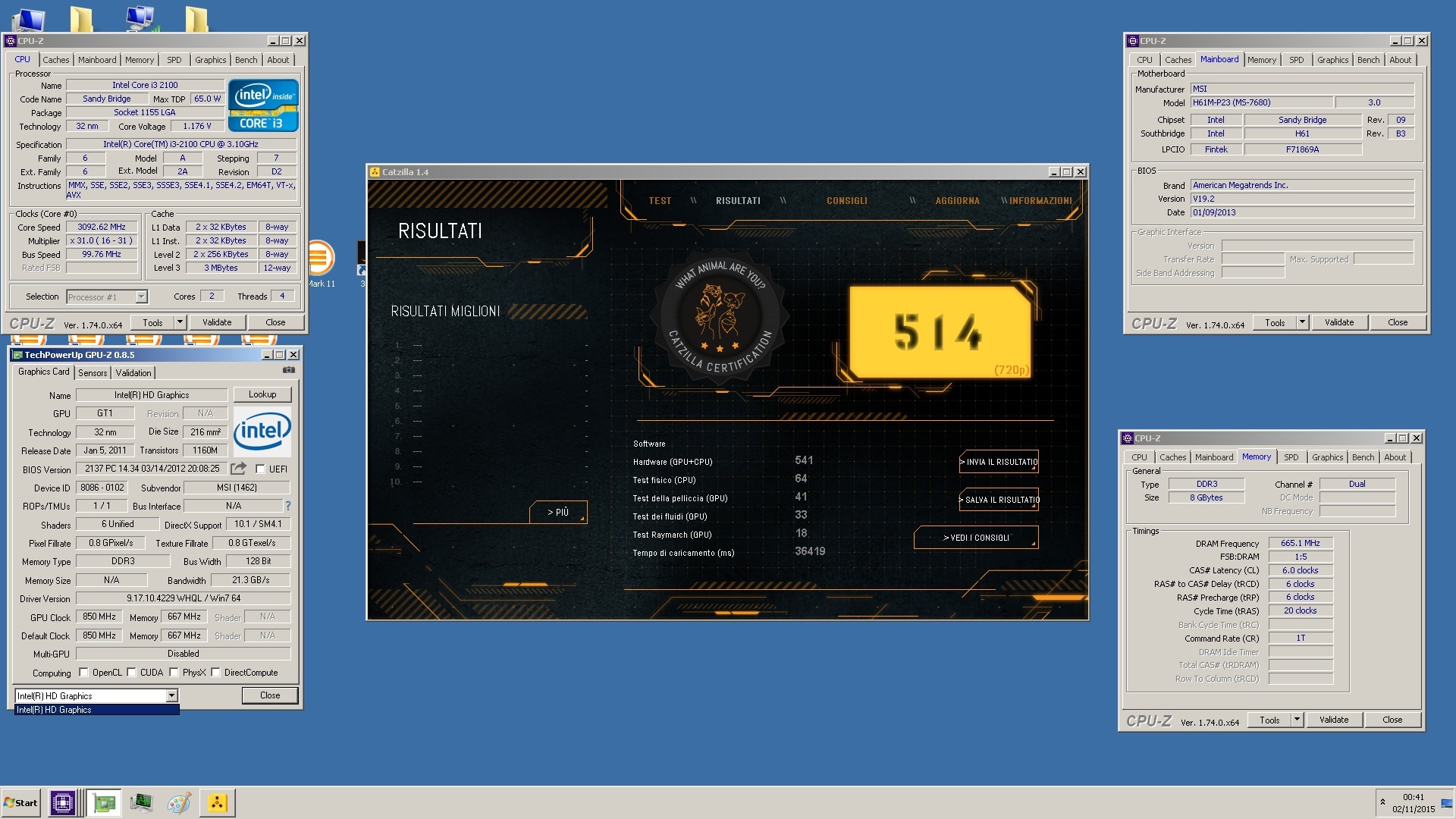The image size is (1456, 819).
Task: Switch to Graphics tab in CPU-Z Memory window
Action: tap(1327, 457)
